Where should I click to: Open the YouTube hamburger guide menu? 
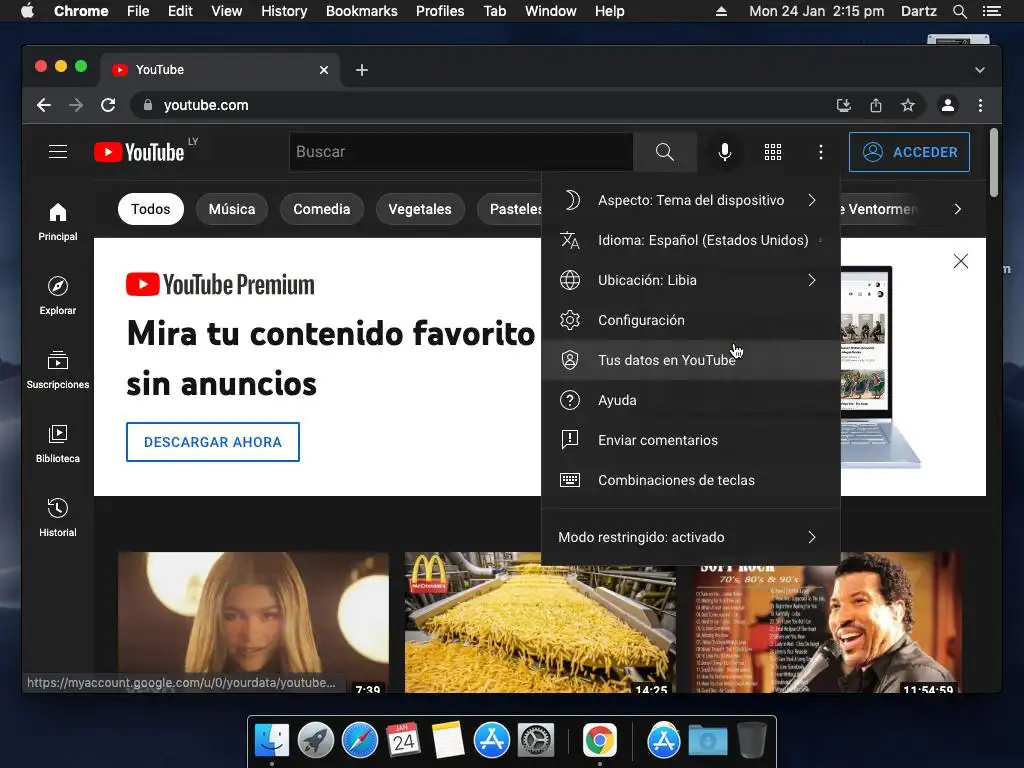click(x=58, y=152)
